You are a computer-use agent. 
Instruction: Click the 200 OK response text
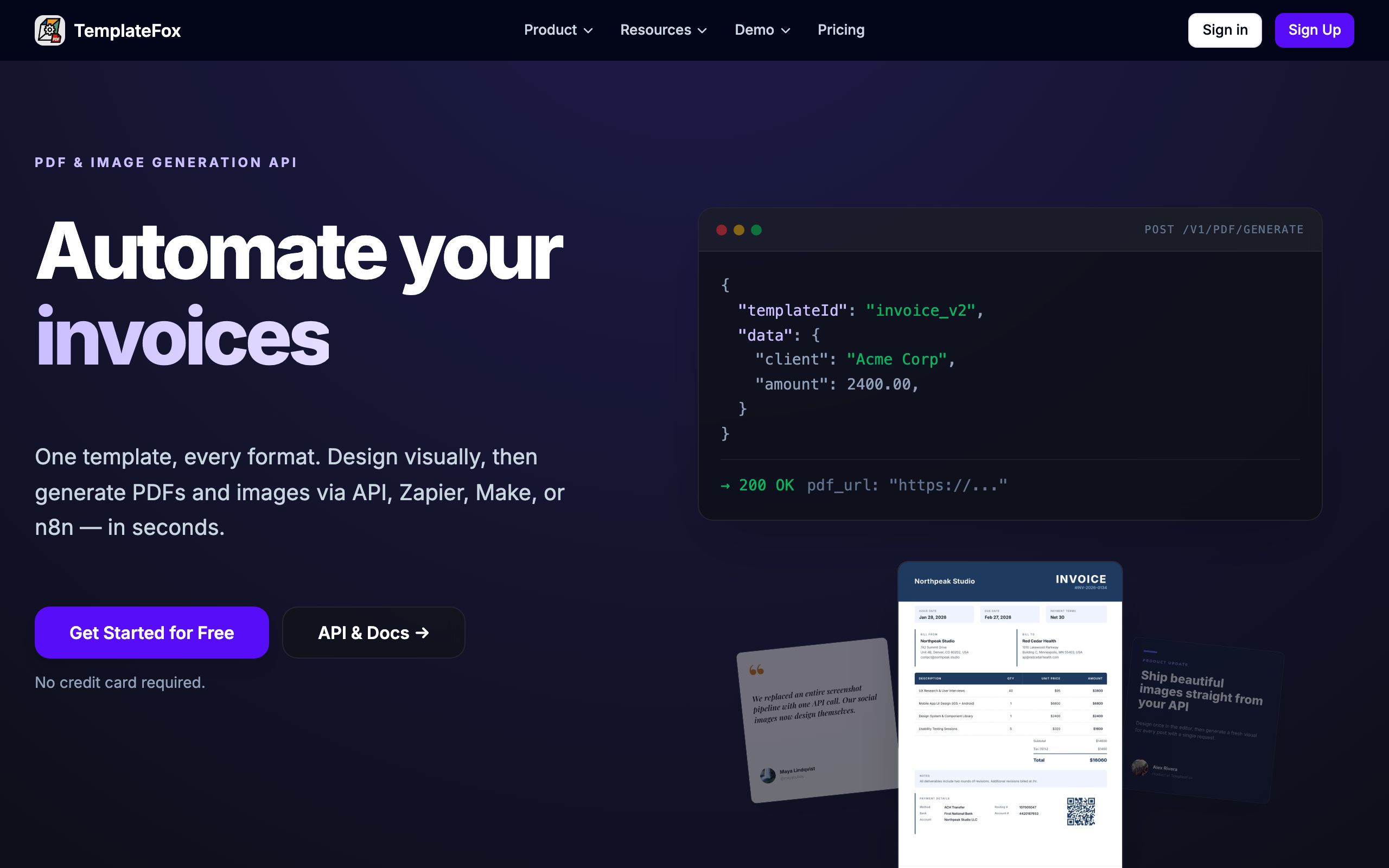pos(766,485)
